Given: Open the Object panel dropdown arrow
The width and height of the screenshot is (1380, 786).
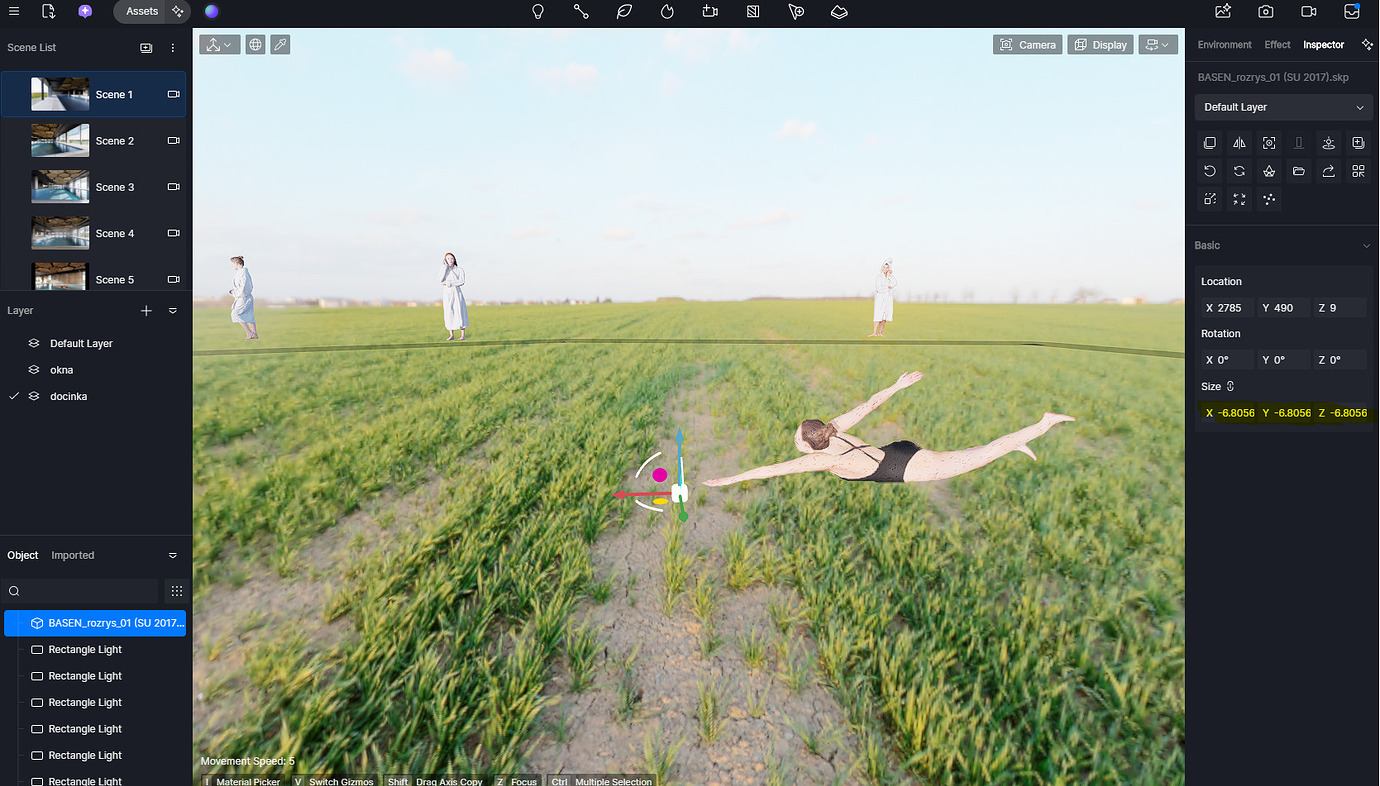Looking at the screenshot, I should click(x=173, y=555).
